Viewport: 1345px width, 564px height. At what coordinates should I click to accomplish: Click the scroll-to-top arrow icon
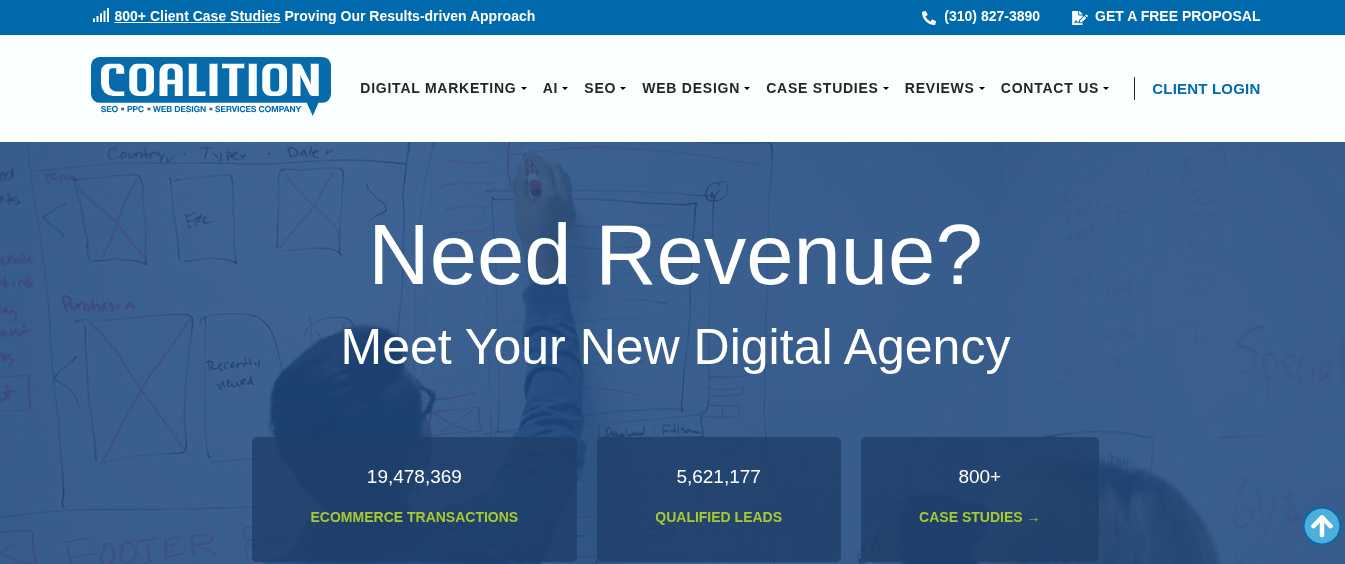[1321, 526]
